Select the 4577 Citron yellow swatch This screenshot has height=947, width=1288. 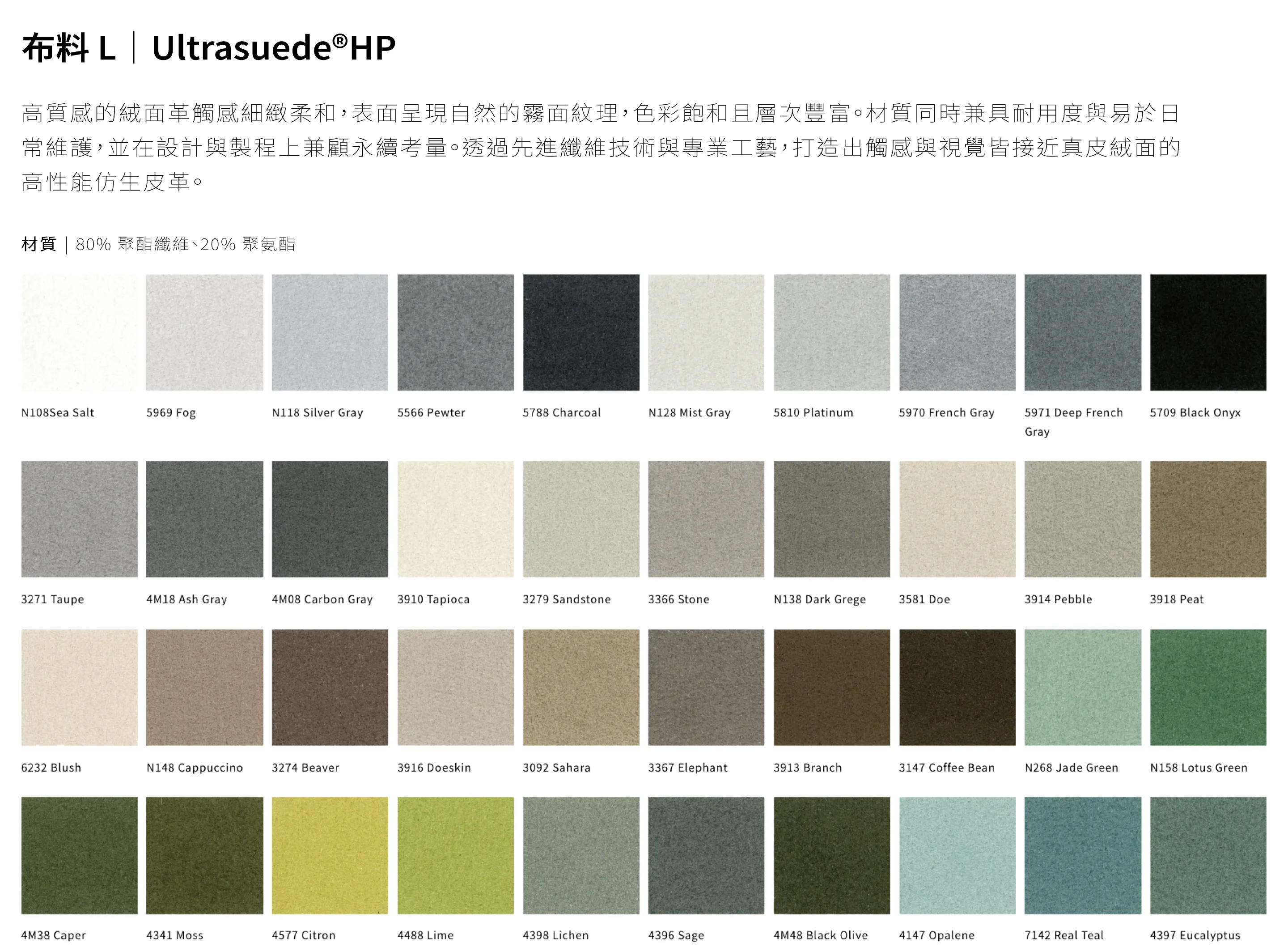[330, 855]
